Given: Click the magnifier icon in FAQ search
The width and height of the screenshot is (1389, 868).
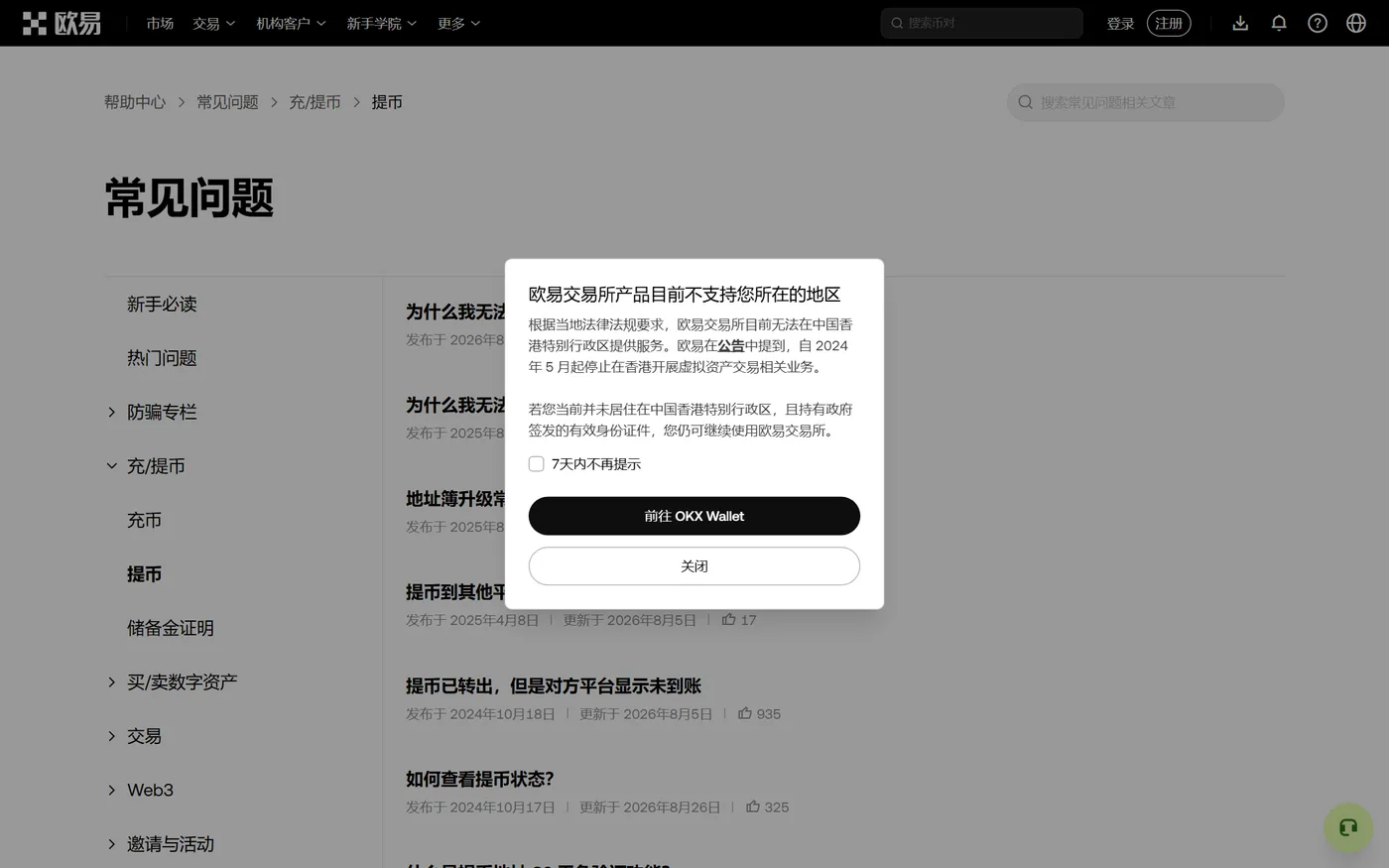Looking at the screenshot, I should pyautogui.click(x=1025, y=102).
